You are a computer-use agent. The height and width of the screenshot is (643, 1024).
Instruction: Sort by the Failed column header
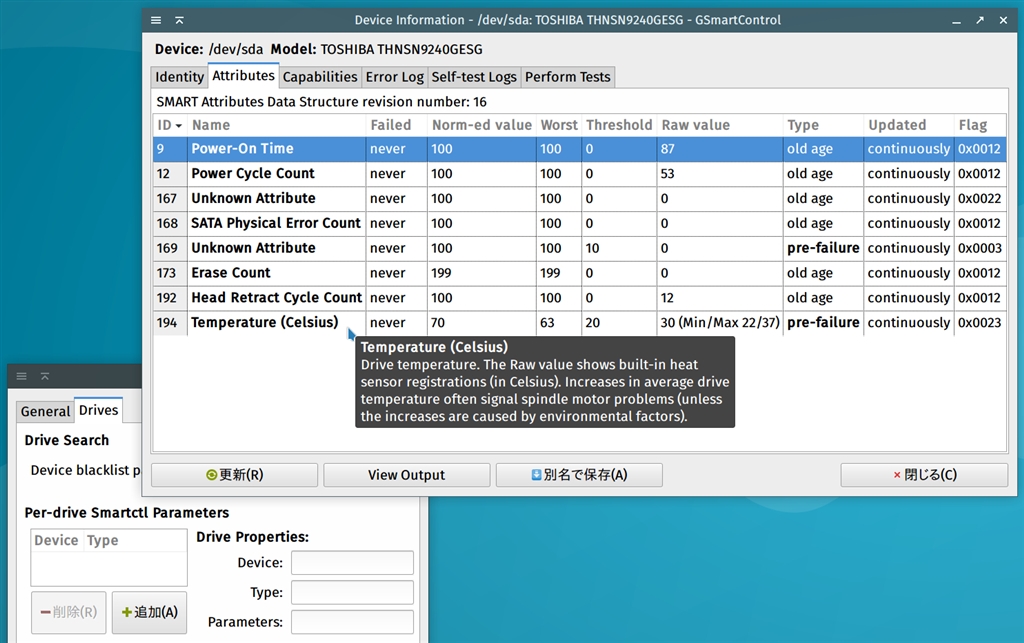tap(396, 125)
